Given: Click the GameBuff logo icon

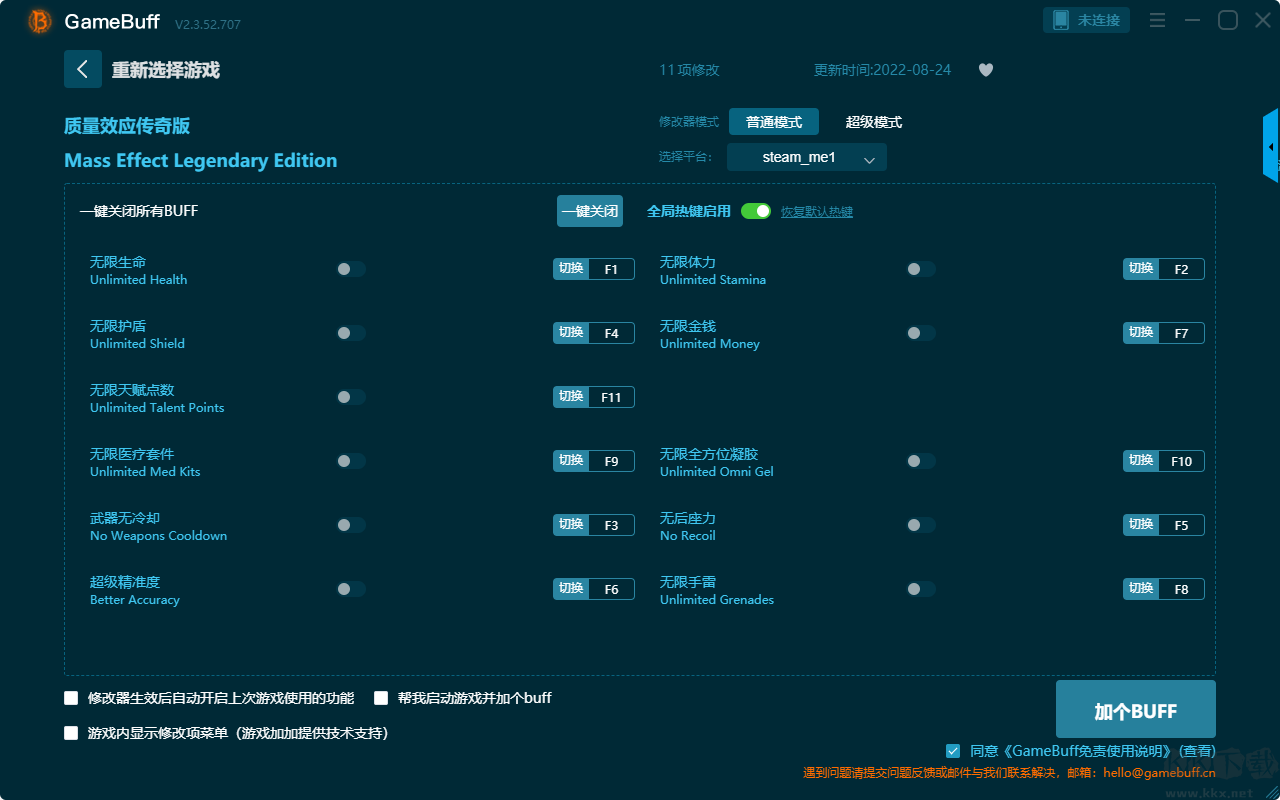Looking at the screenshot, I should [x=39, y=21].
